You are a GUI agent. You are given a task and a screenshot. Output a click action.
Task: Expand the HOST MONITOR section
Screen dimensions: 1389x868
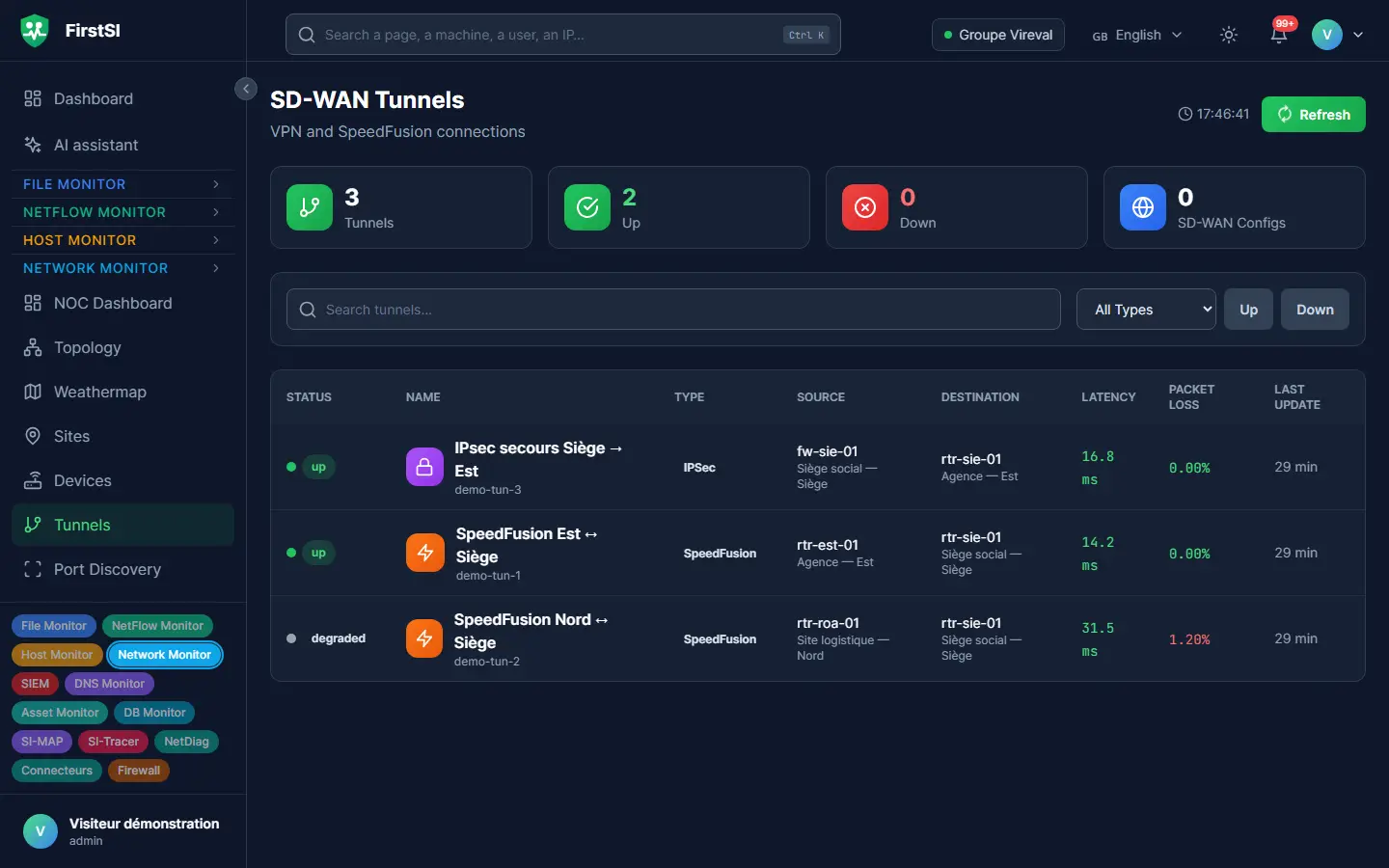click(x=123, y=240)
